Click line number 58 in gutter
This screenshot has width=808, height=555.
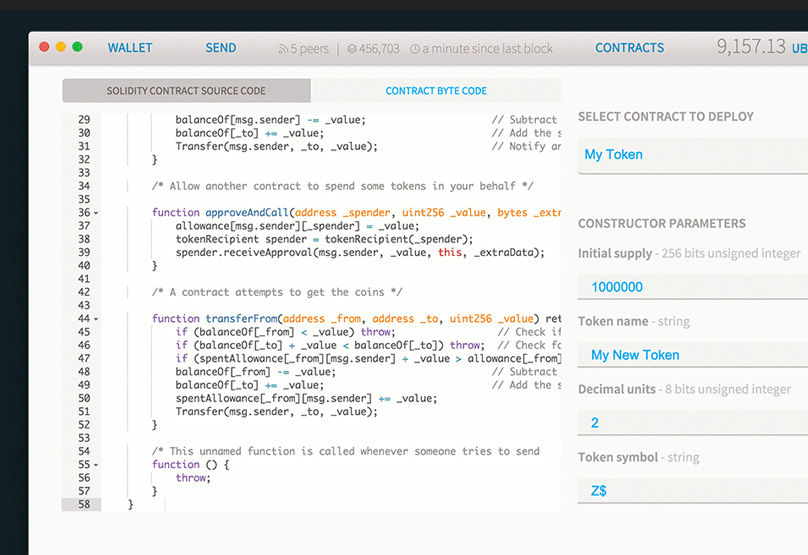point(84,504)
